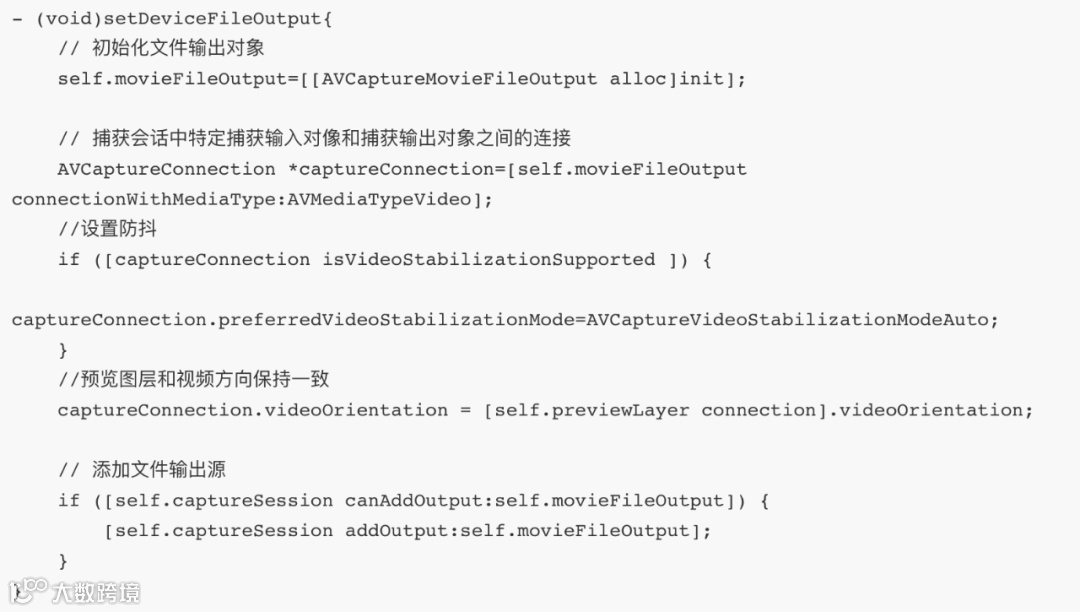Click the 初始化文件输出对象 comment line

tap(161, 48)
